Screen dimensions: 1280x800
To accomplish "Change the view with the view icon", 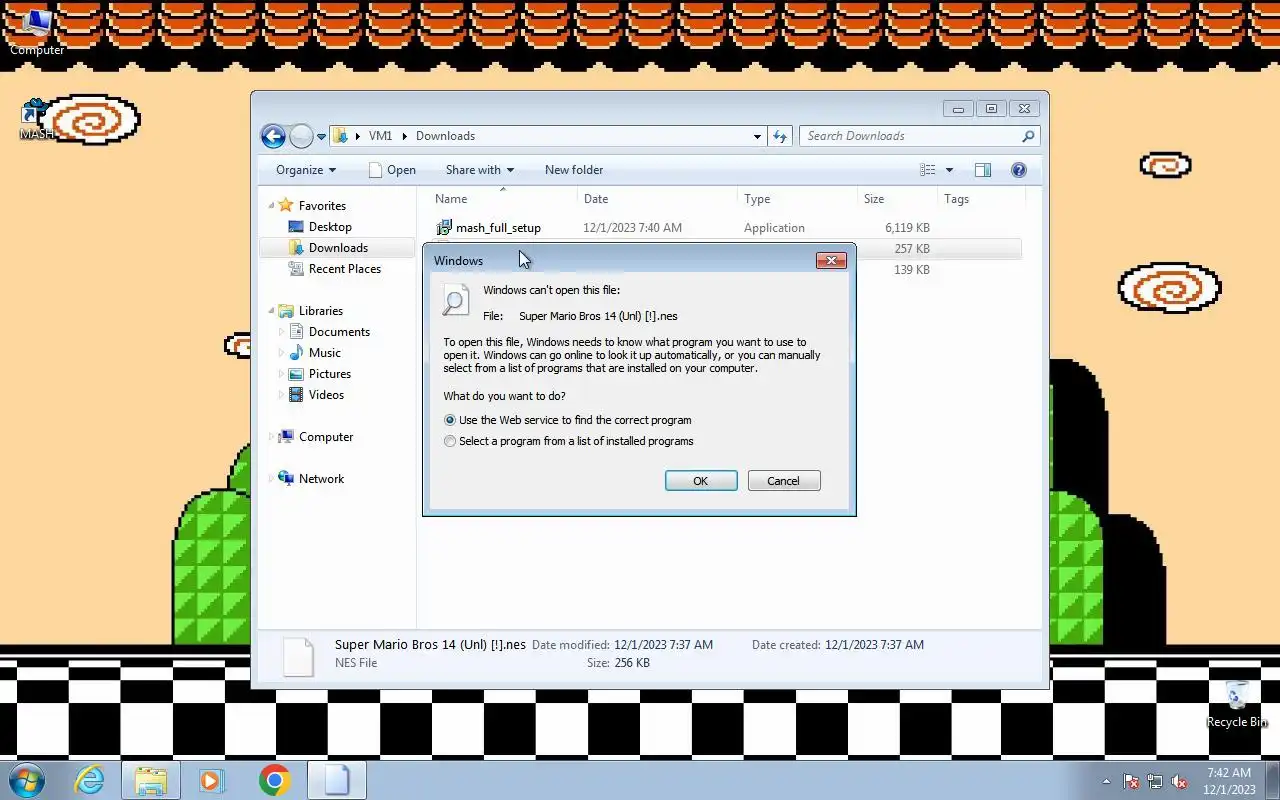I will click(928, 170).
